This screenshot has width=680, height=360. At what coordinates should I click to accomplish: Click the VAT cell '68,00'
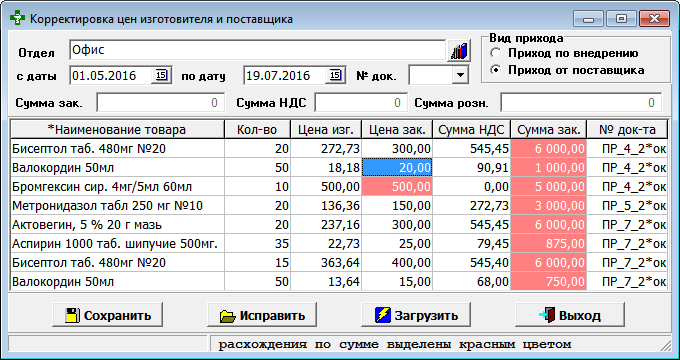[x=471, y=281]
